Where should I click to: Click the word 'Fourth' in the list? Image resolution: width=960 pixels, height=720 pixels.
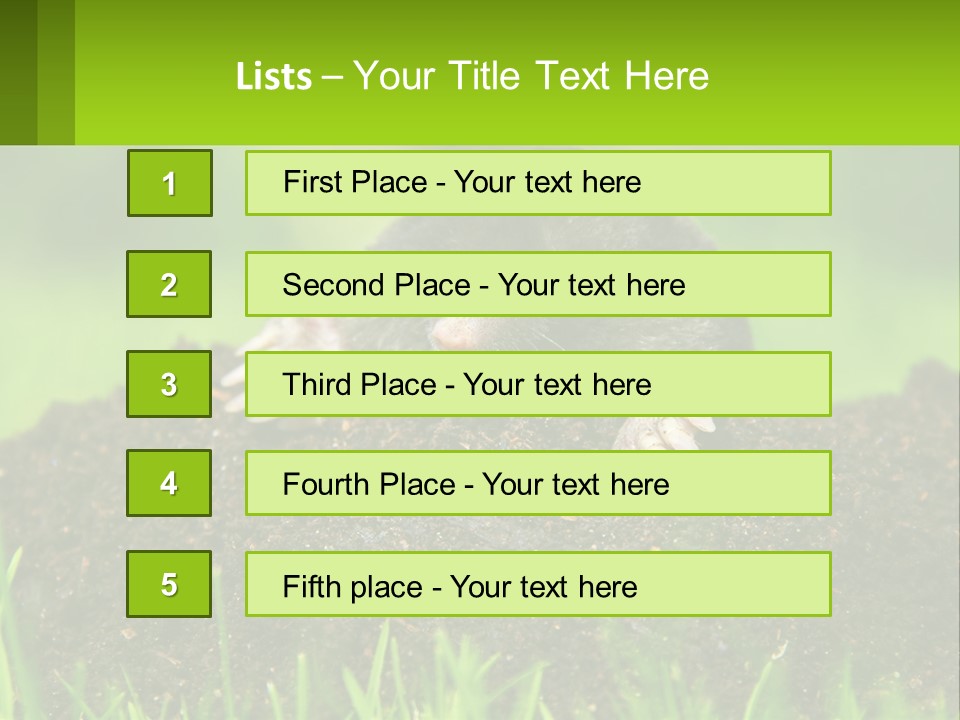click(331, 484)
